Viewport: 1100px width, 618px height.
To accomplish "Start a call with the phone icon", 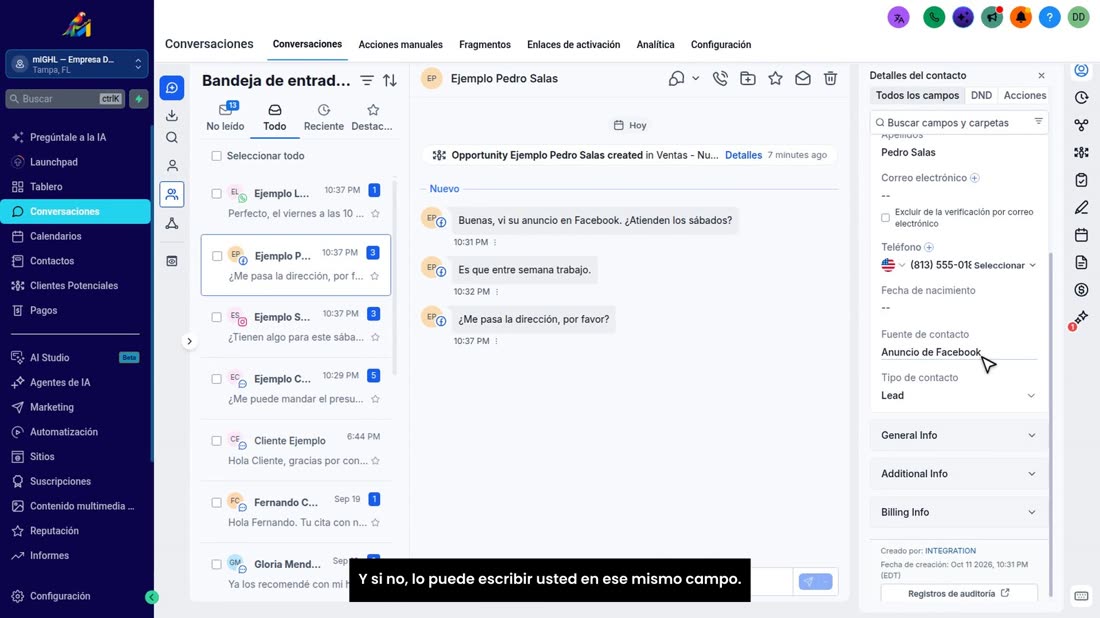I will pos(720,79).
